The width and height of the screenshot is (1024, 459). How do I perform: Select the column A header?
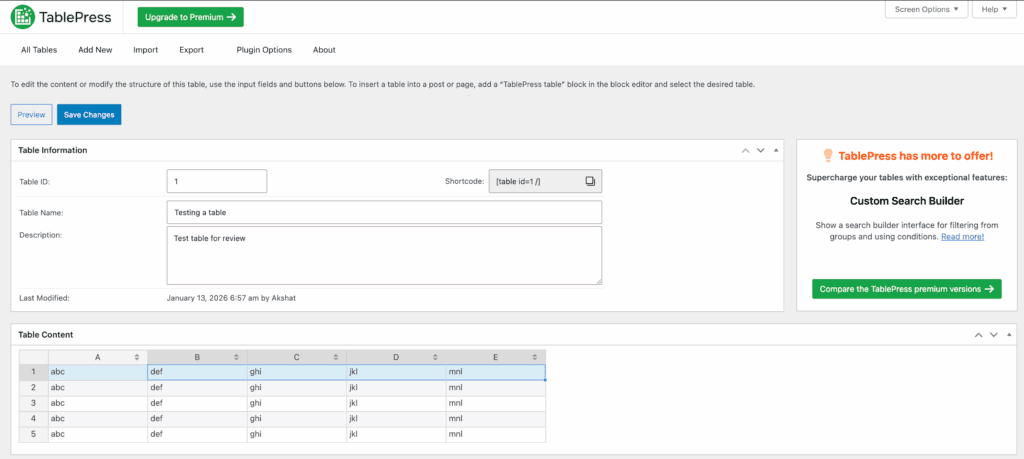pyautogui.click(x=98, y=357)
